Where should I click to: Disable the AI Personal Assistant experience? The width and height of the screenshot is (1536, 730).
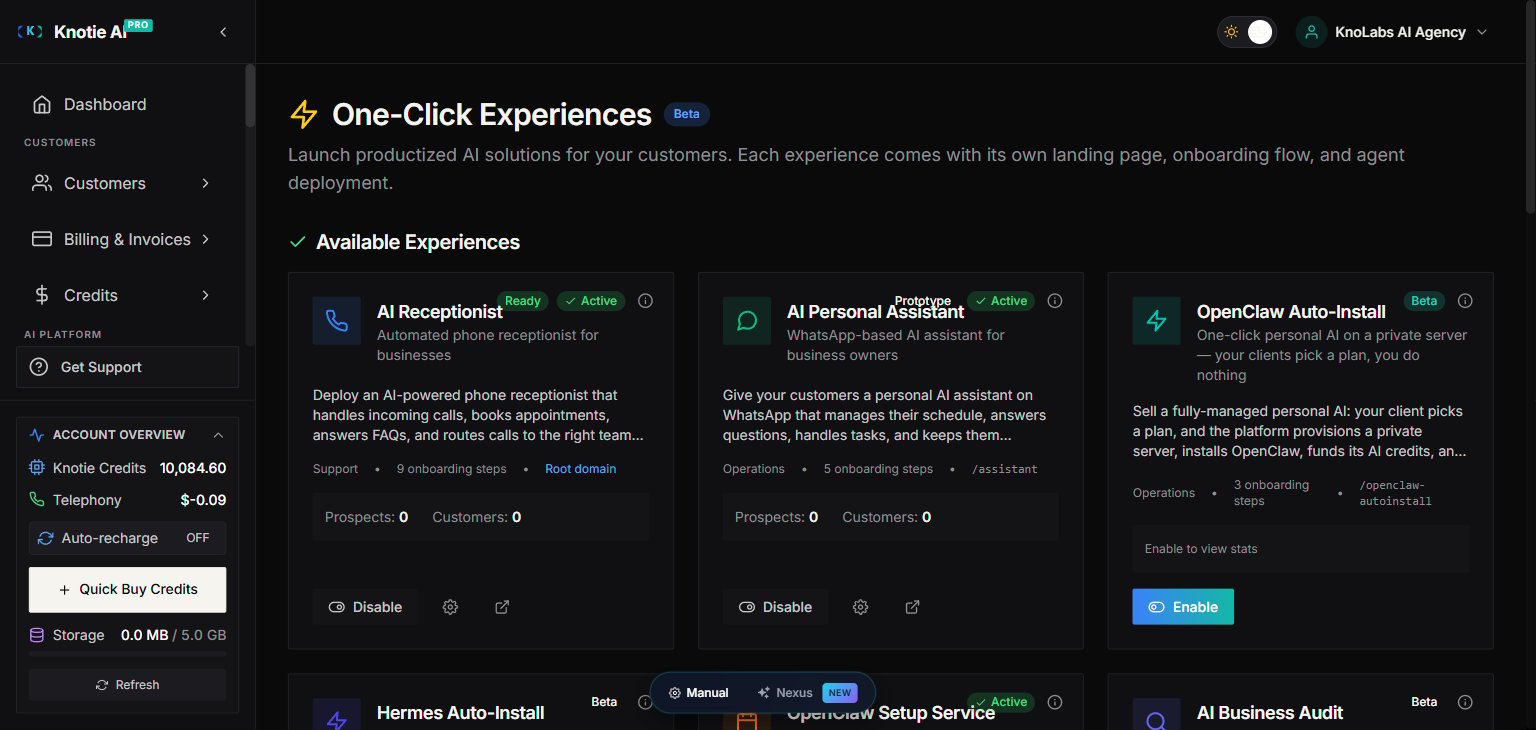(776, 607)
